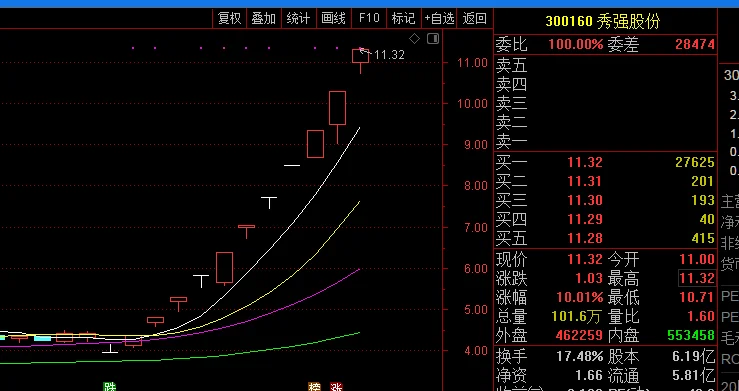Click the 换手 value 17.48%

pos(580,357)
